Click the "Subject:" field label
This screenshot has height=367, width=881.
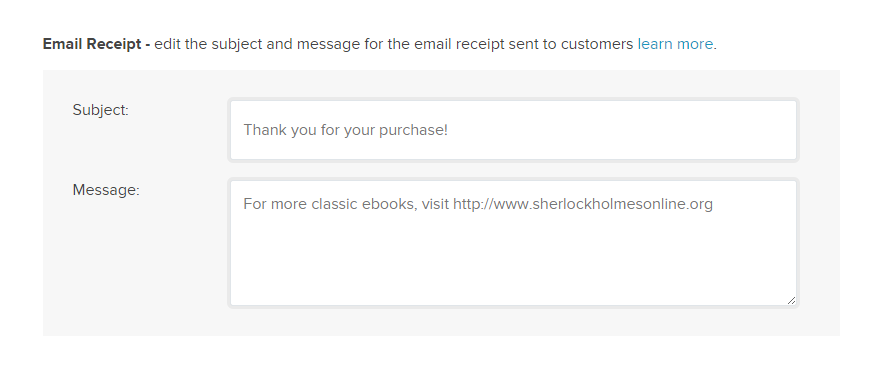pyautogui.click(x=101, y=110)
